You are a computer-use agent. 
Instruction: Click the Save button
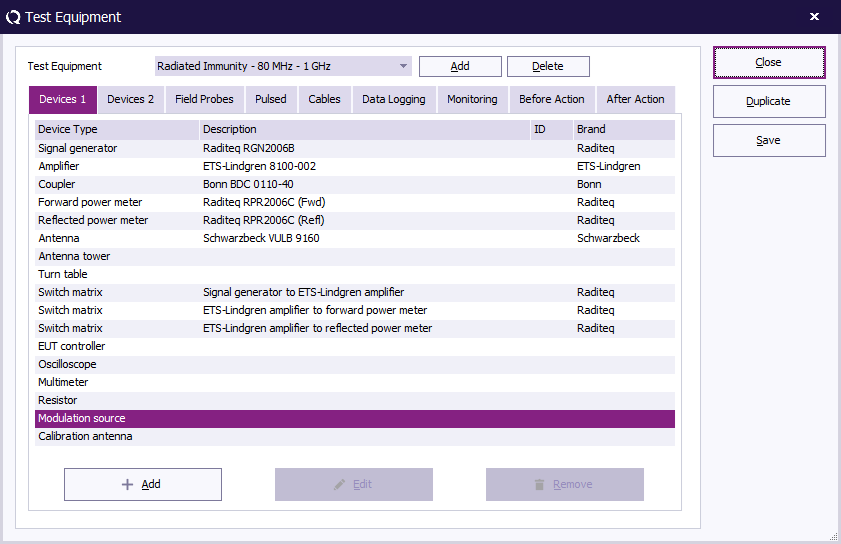(768, 141)
